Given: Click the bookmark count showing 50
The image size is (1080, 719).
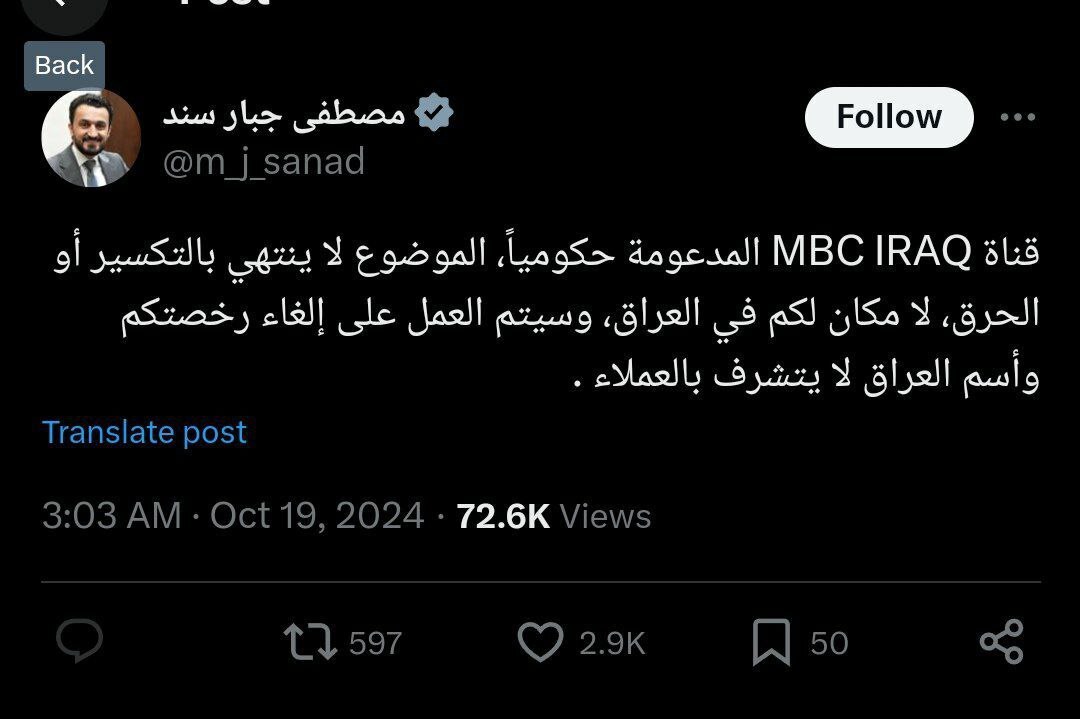Looking at the screenshot, I should point(829,645).
